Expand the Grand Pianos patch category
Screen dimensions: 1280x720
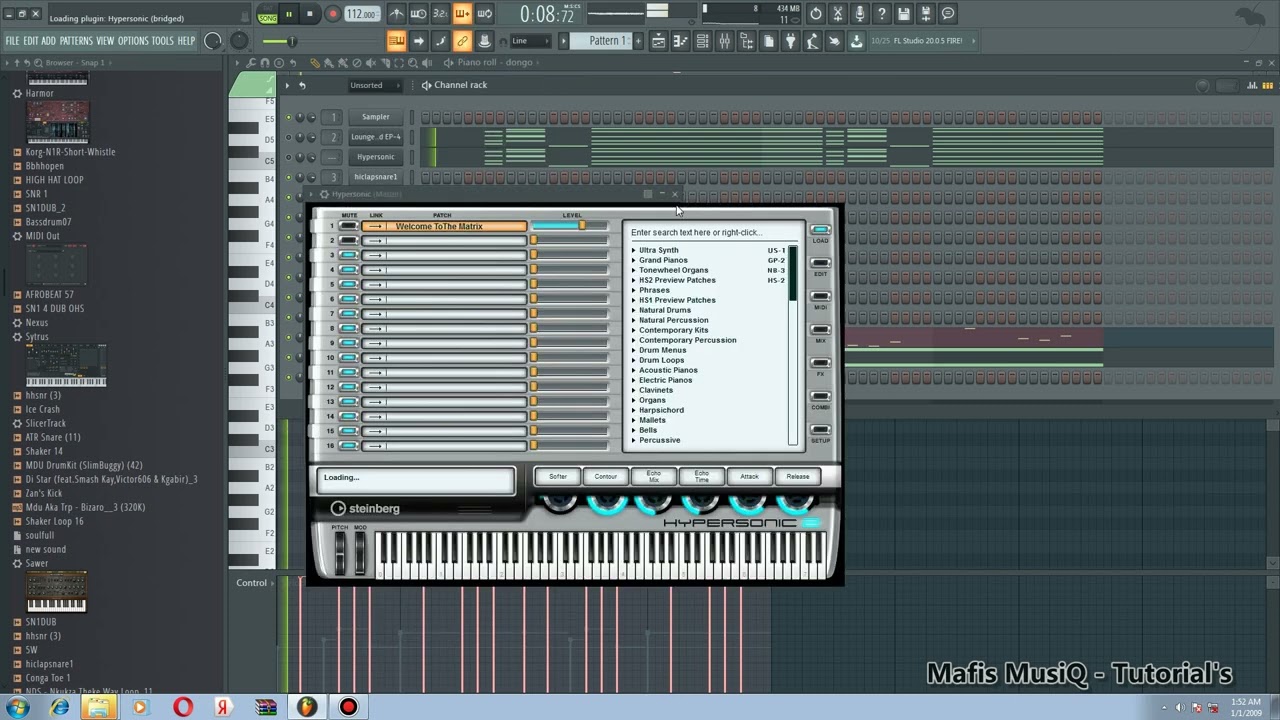point(634,260)
